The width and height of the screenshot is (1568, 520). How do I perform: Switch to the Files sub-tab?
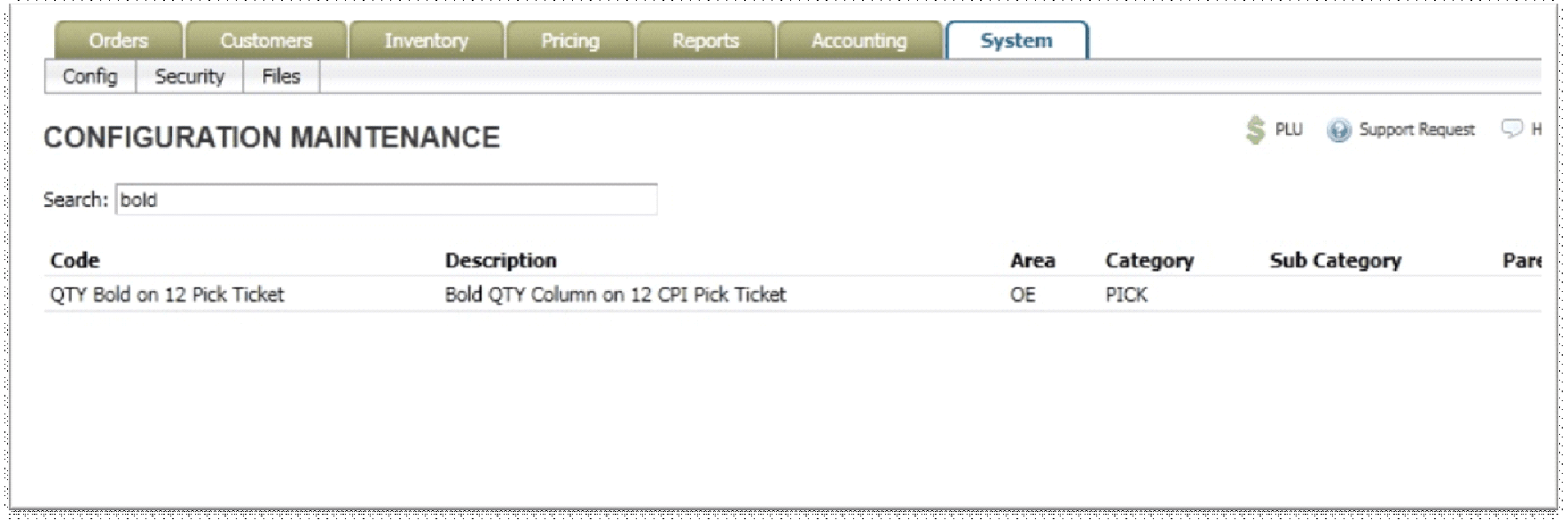[x=281, y=76]
